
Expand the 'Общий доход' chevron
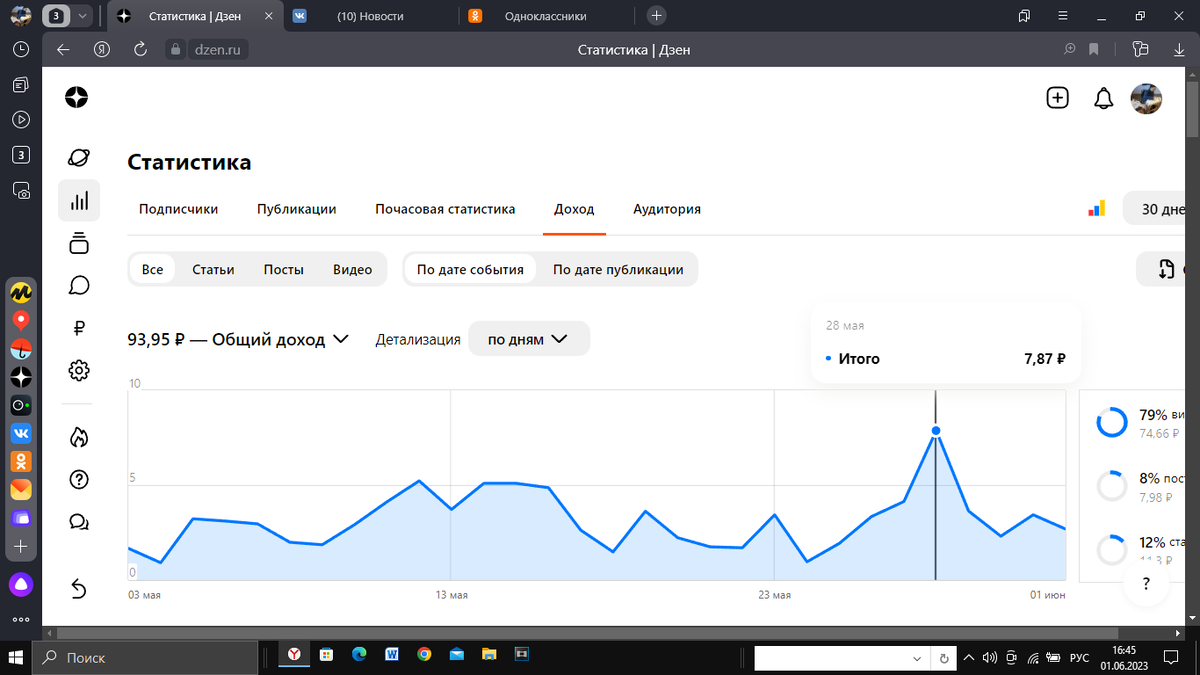[340, 339]
